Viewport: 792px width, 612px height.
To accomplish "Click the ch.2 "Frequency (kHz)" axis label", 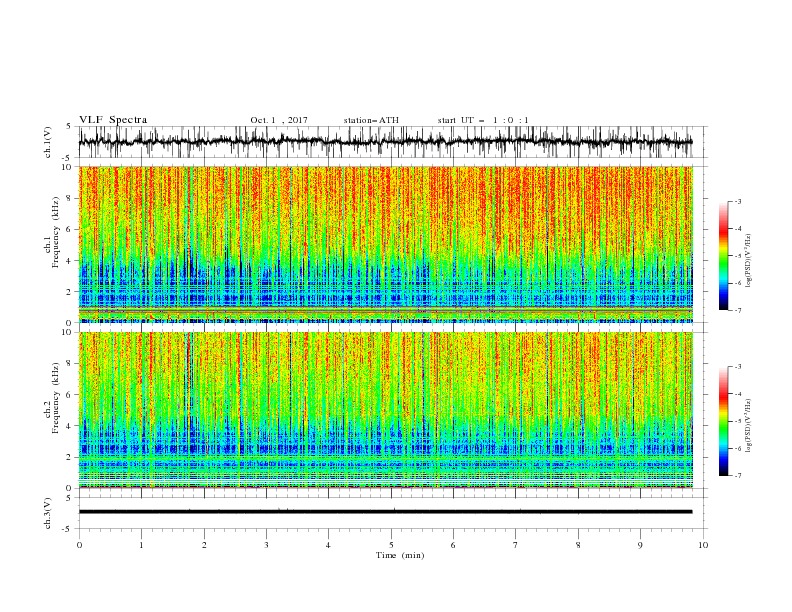I will pyautogui.click(x=56, y=398).
